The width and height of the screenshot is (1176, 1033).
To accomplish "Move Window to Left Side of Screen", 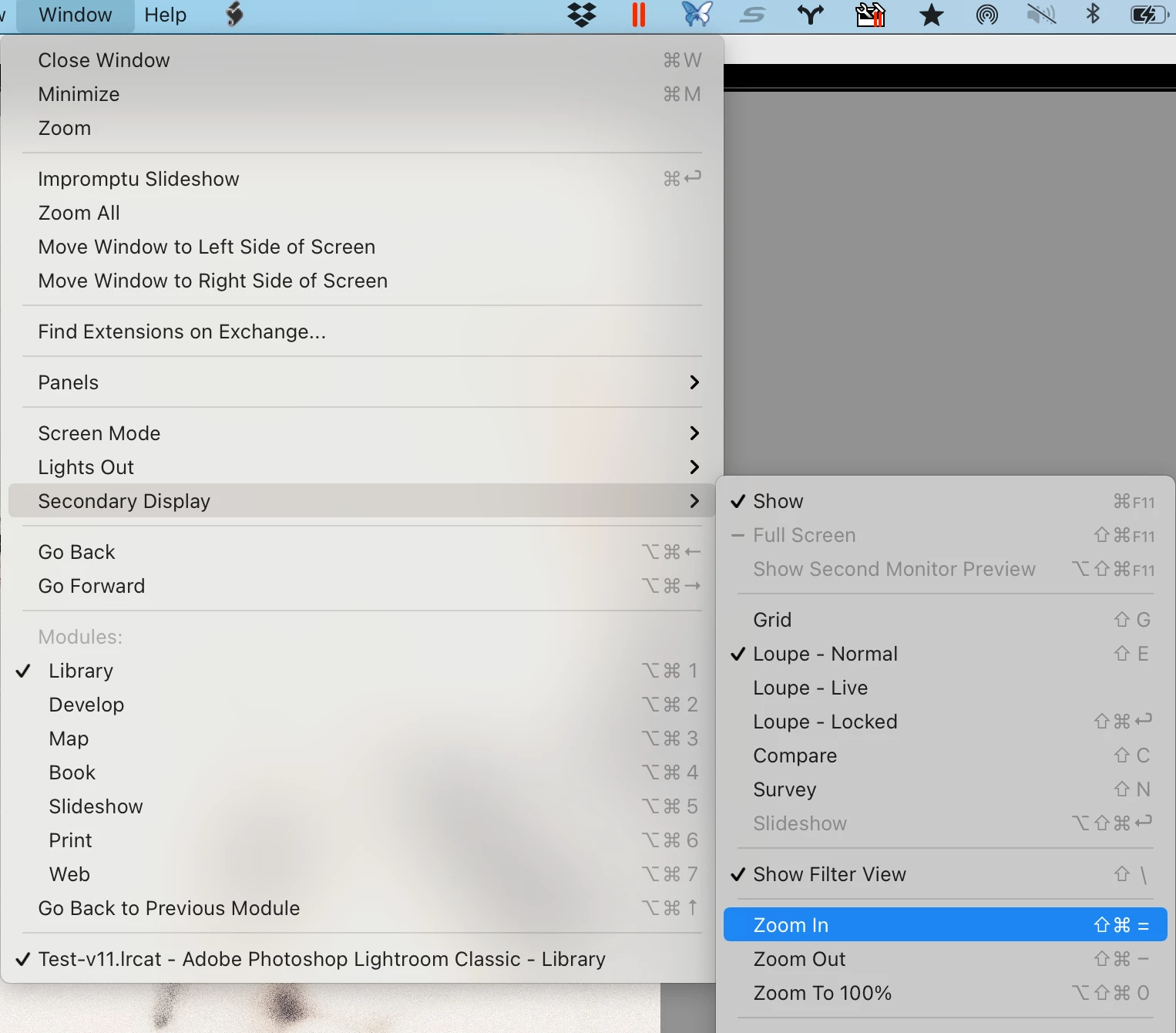I will [362, 247].
